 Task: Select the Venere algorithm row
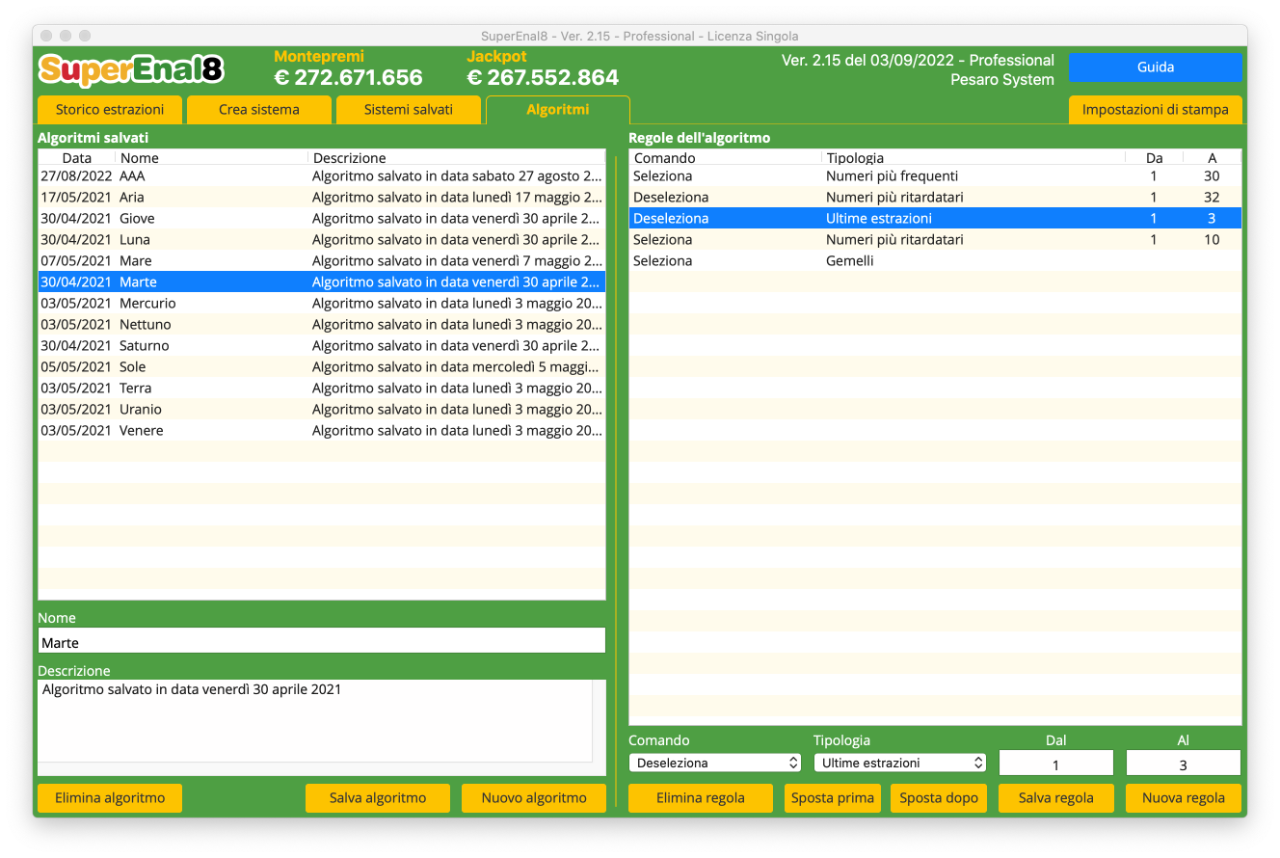click(x=322, y=431)
